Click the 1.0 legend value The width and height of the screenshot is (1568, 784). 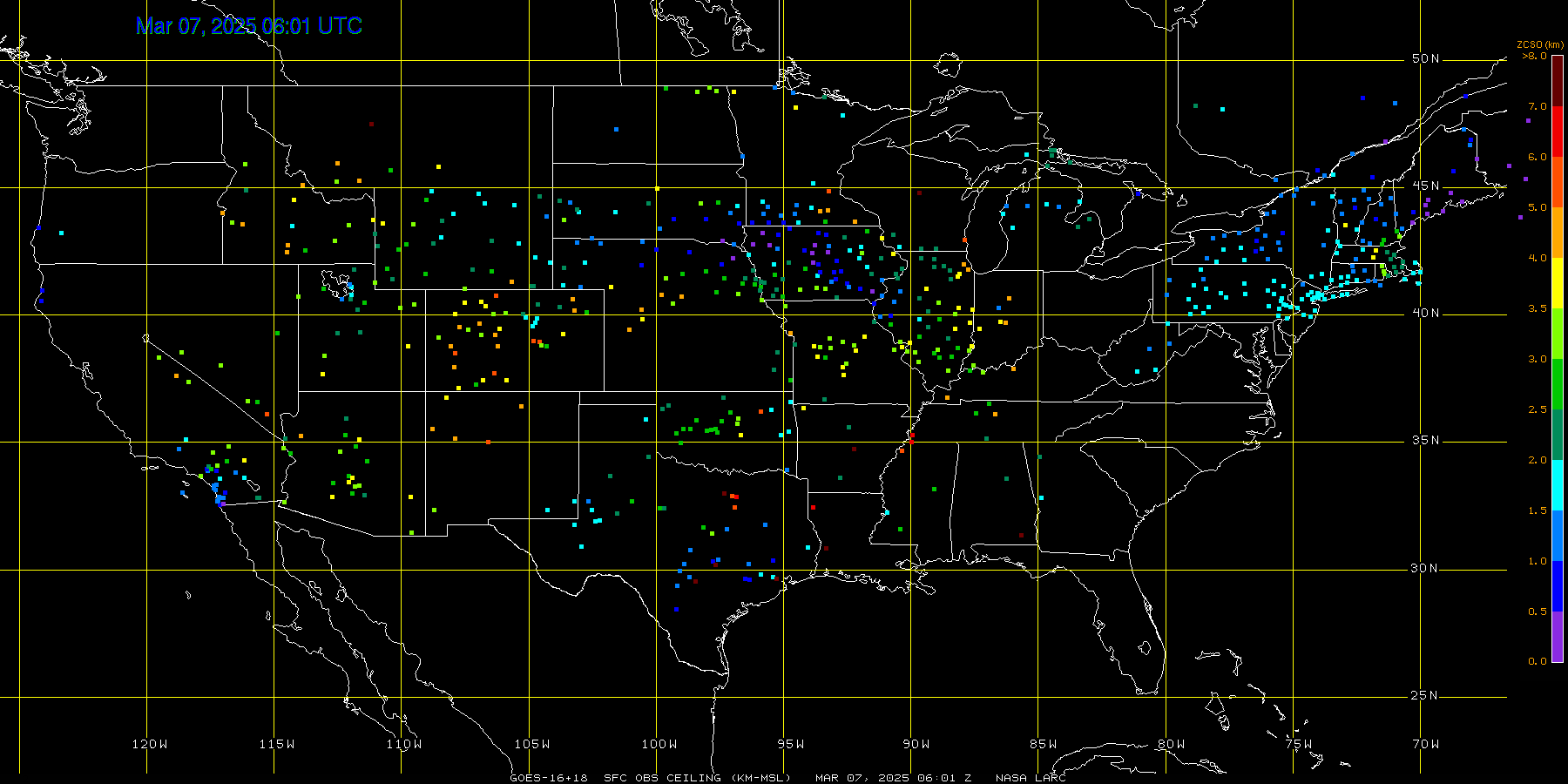(1538, 561)
